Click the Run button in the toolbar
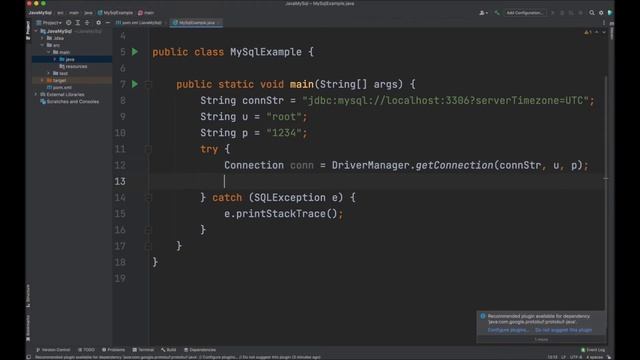640x360 pixels. pos(553,13)
